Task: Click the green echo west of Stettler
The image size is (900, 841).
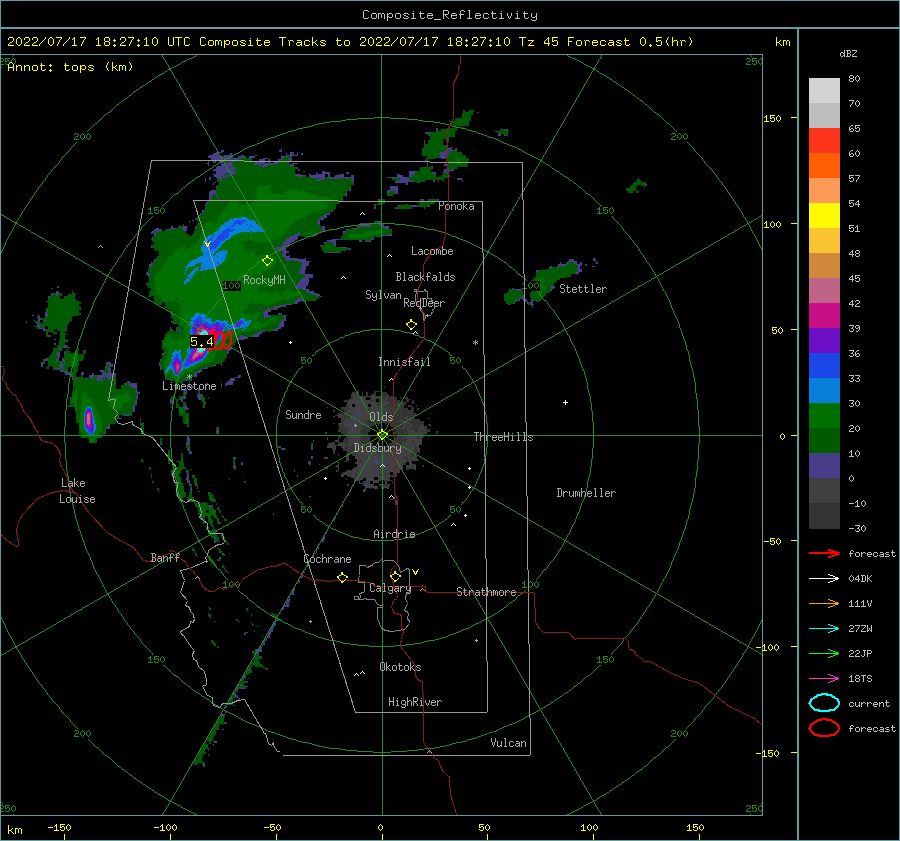Action: click(x=542, y=282)
